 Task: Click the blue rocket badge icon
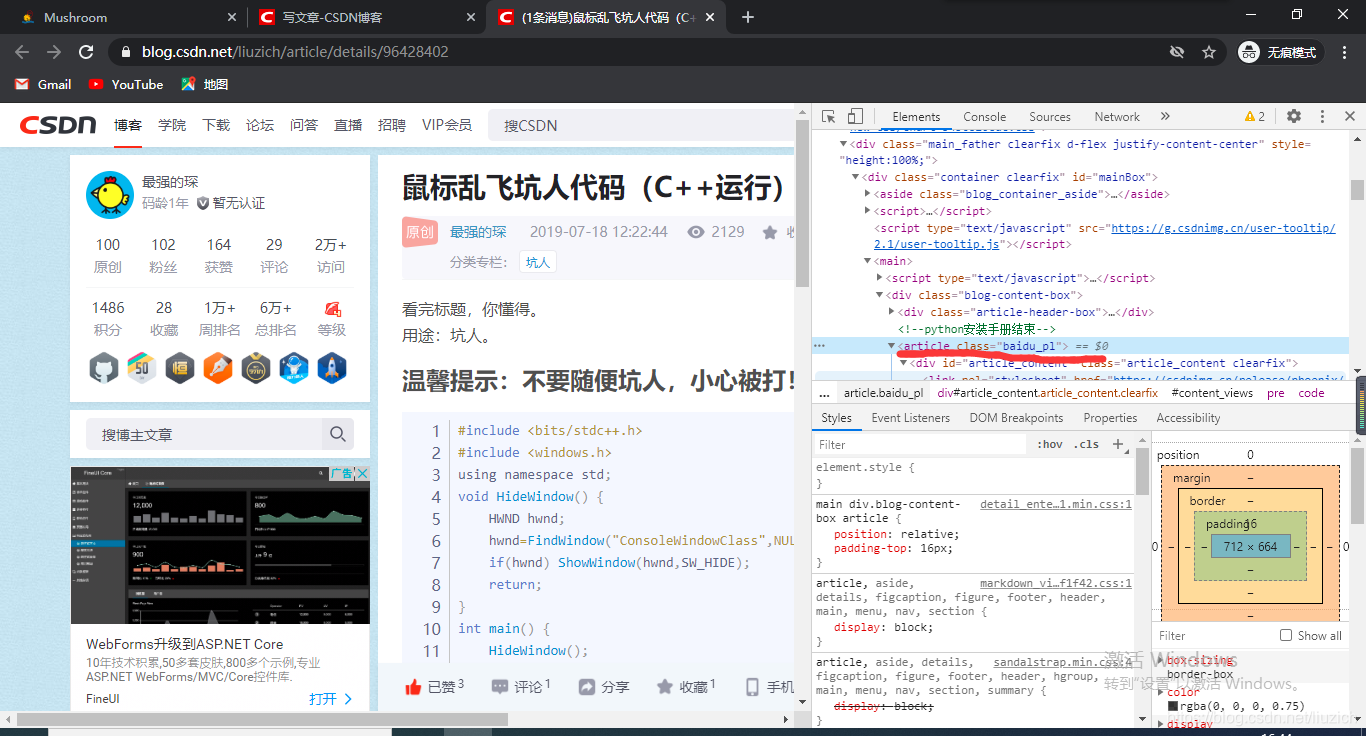pos(332,368)
